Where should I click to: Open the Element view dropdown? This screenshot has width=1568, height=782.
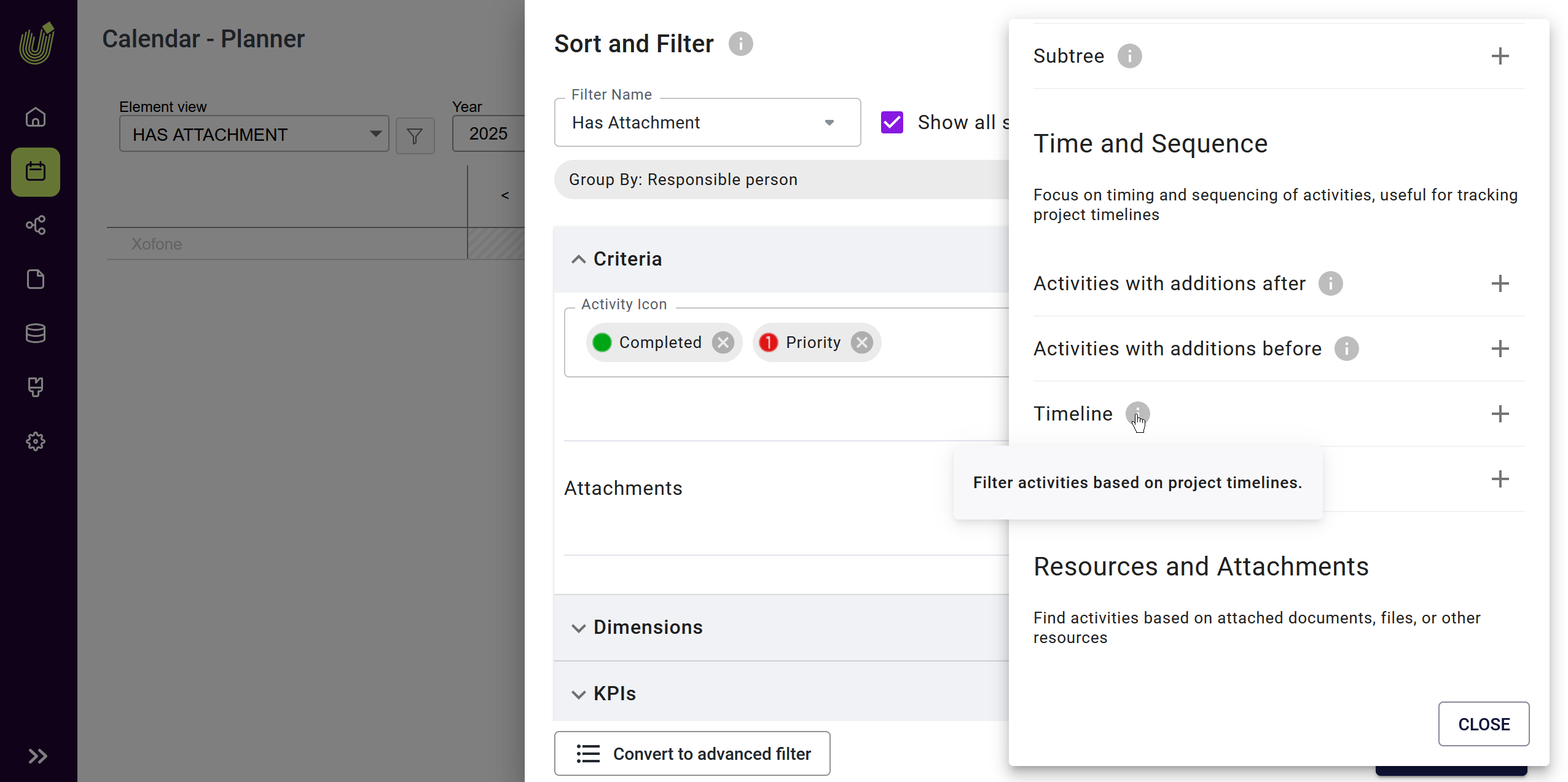[x=254, y=134]
